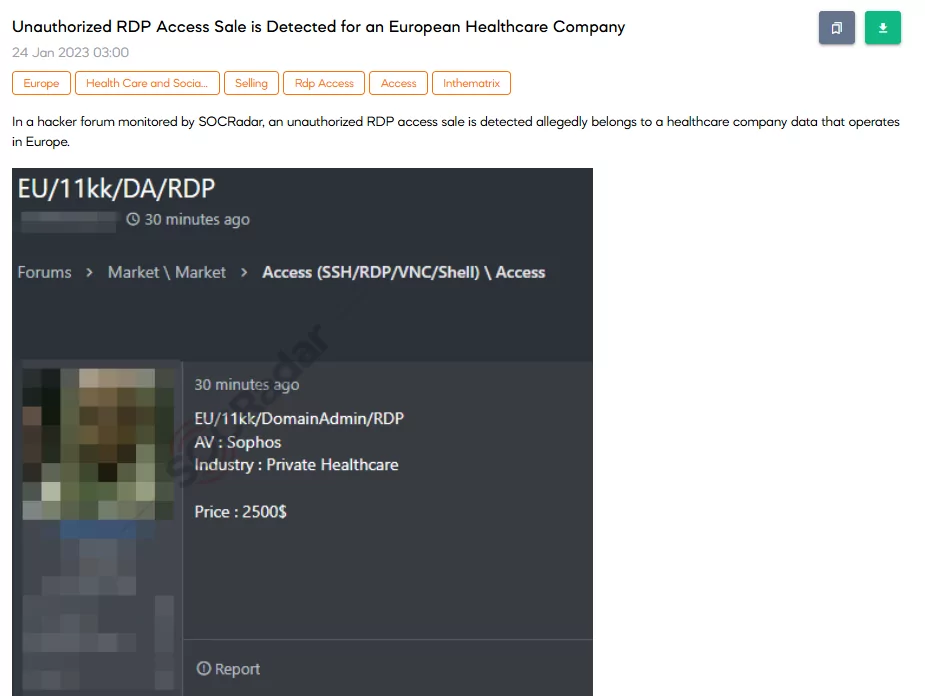Image resolution: width=925 pixels, height=696 pixels.
Task: Select the Inthematrix tag
Action: tap(471, 83)
